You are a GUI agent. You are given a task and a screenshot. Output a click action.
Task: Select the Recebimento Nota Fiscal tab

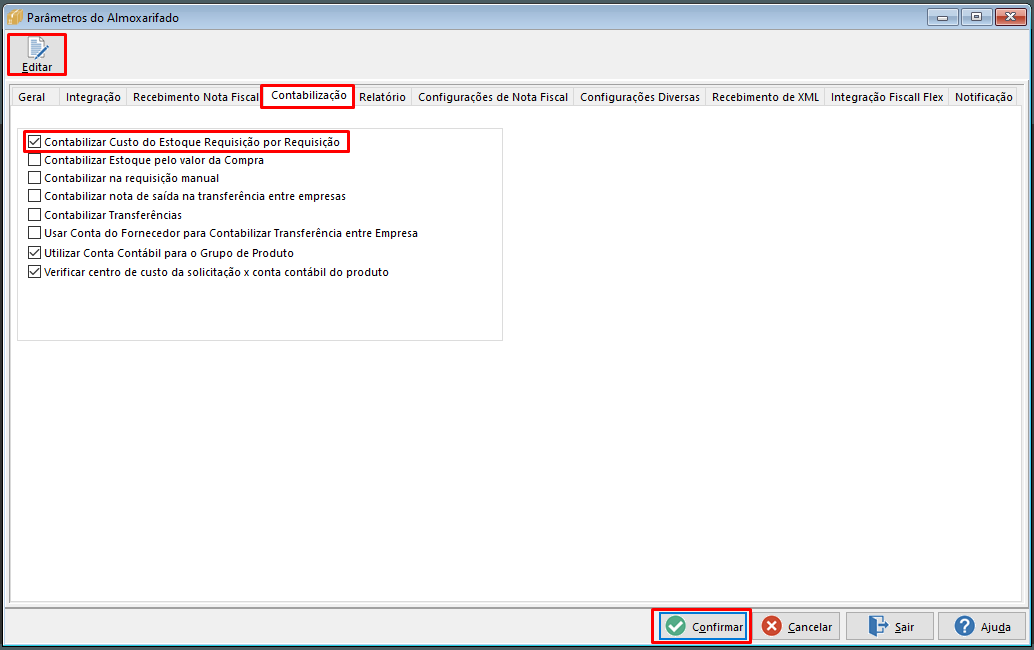coord(195,97)
